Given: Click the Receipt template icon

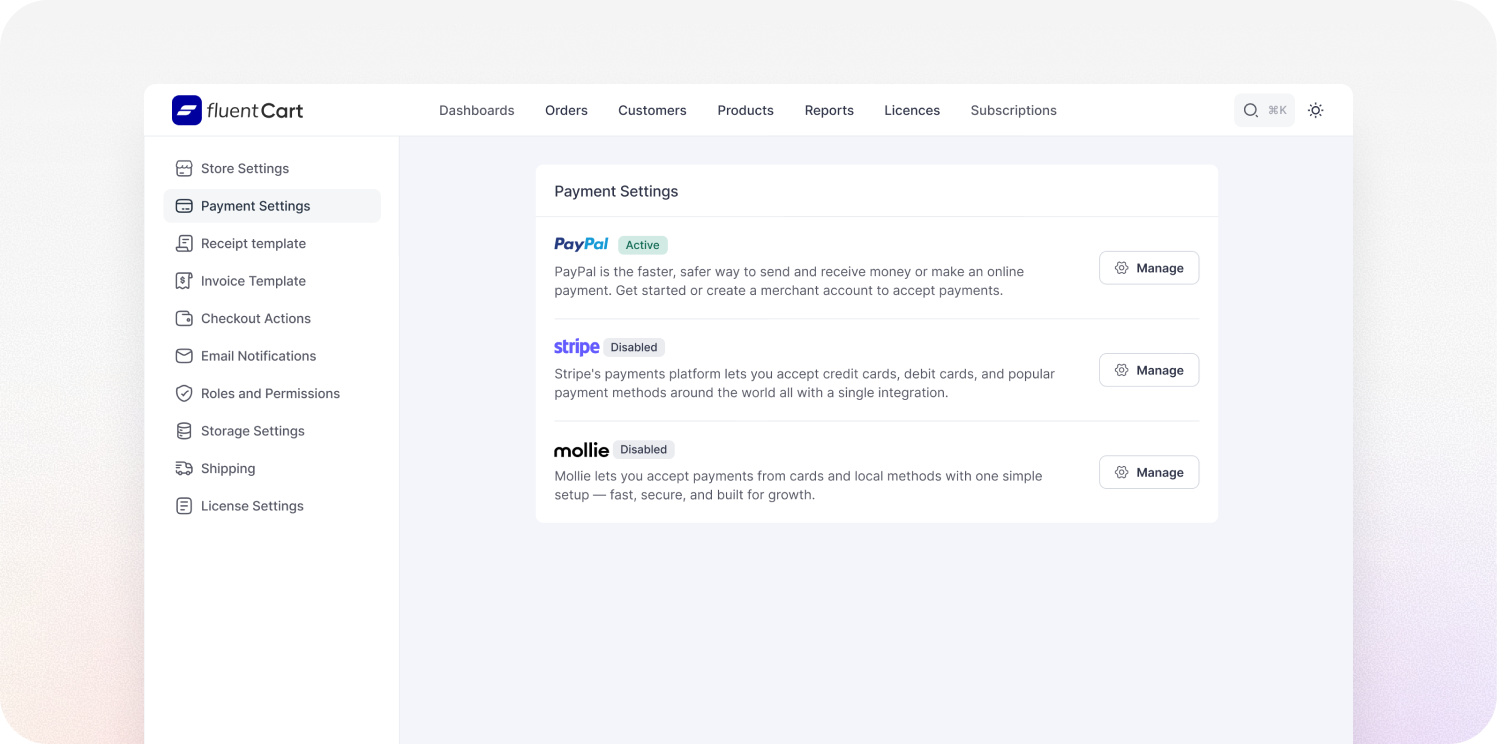Looking at the screenshot, I should click(184, 244).
